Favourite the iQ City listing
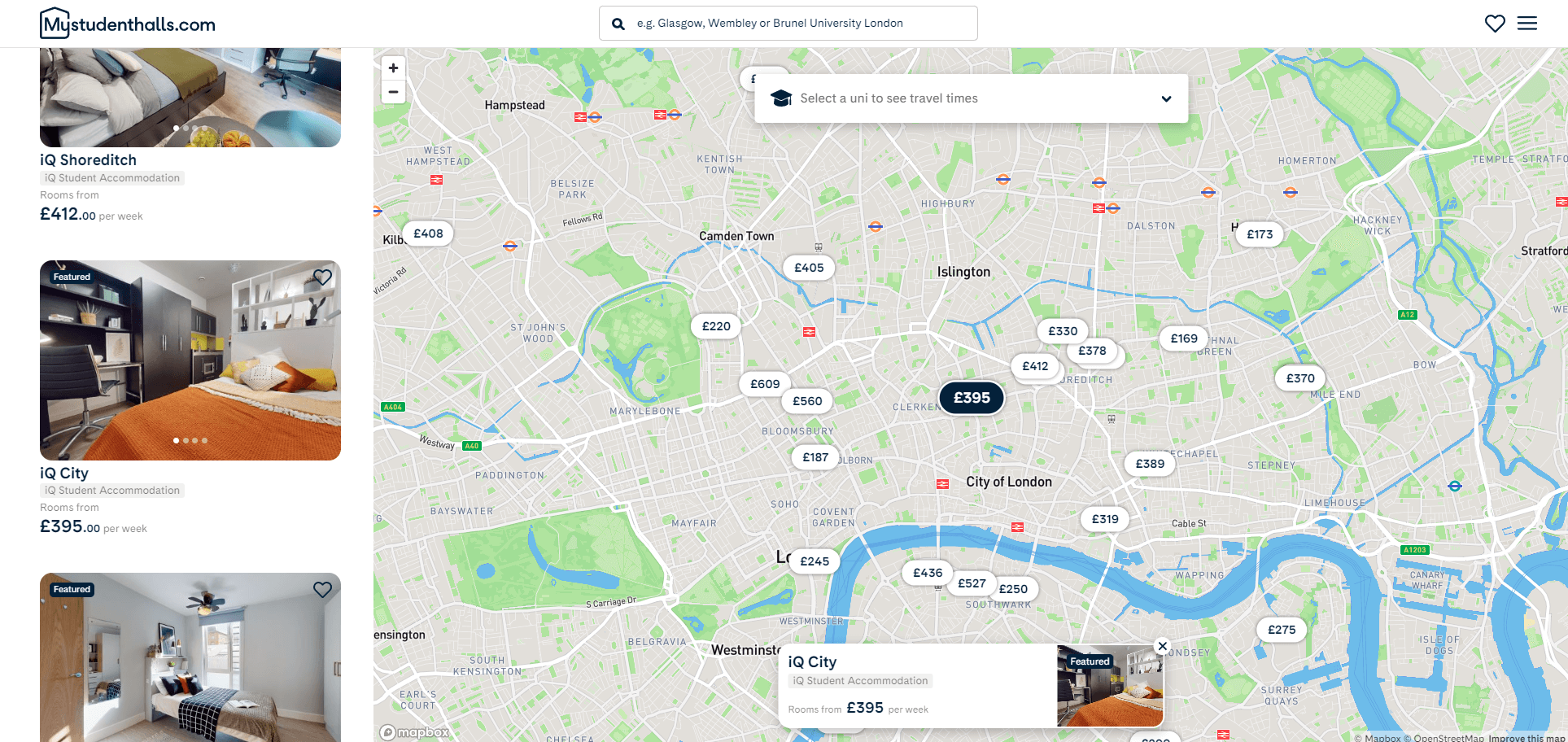Viewport: 1568px width, 742px height. coord(323,277)
